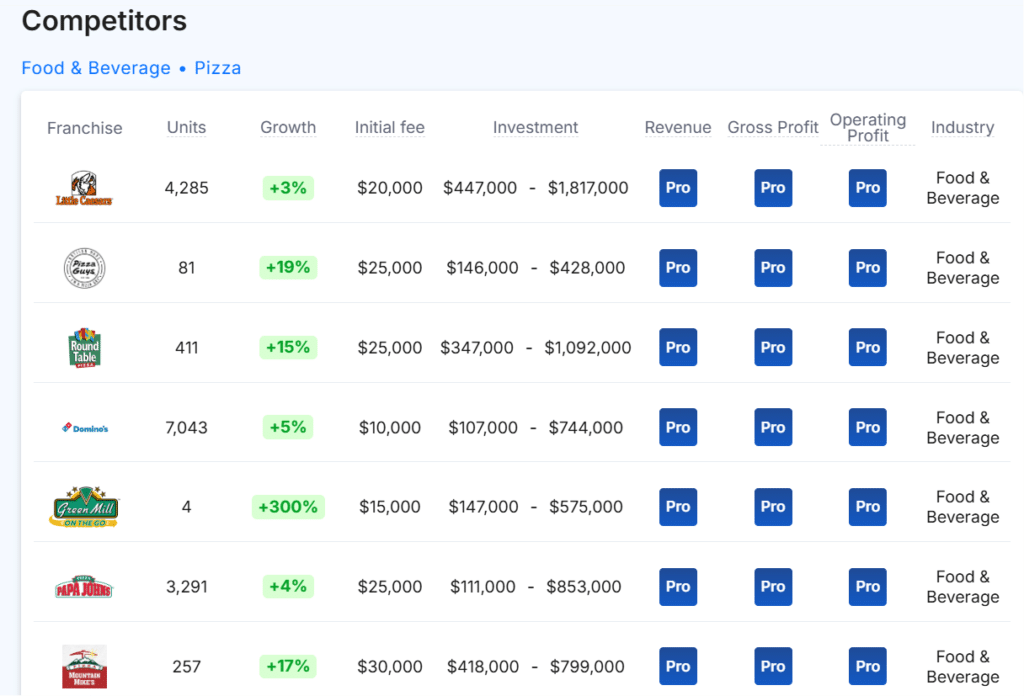Image resolution: width=1024 pixels, height=696 pixels.
Task: Unlock Papa Johns Gross Profit Pro badge
Action: 773,586
